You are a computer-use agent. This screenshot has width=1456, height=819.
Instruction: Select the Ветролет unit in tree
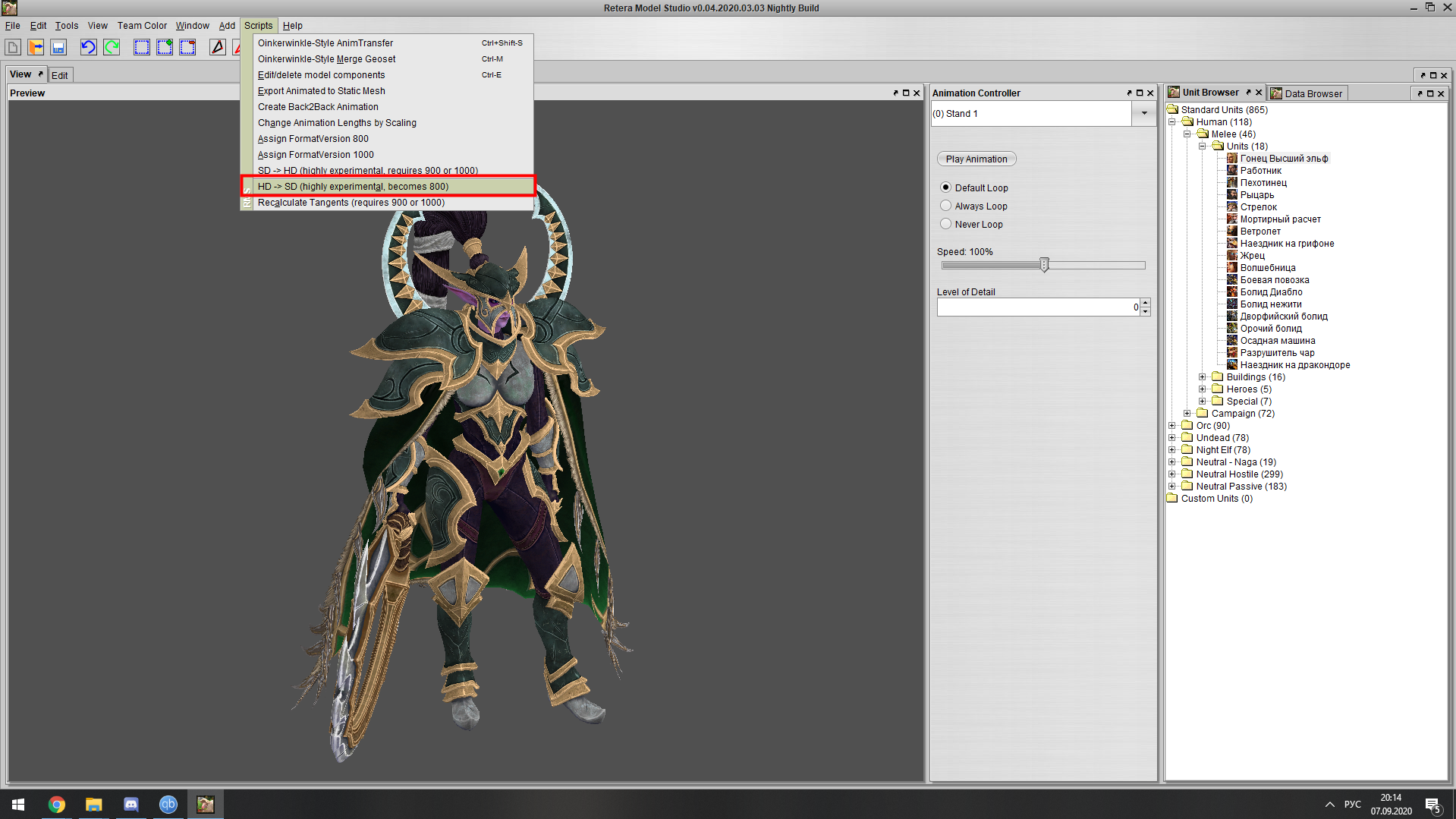coord(1260,232)
